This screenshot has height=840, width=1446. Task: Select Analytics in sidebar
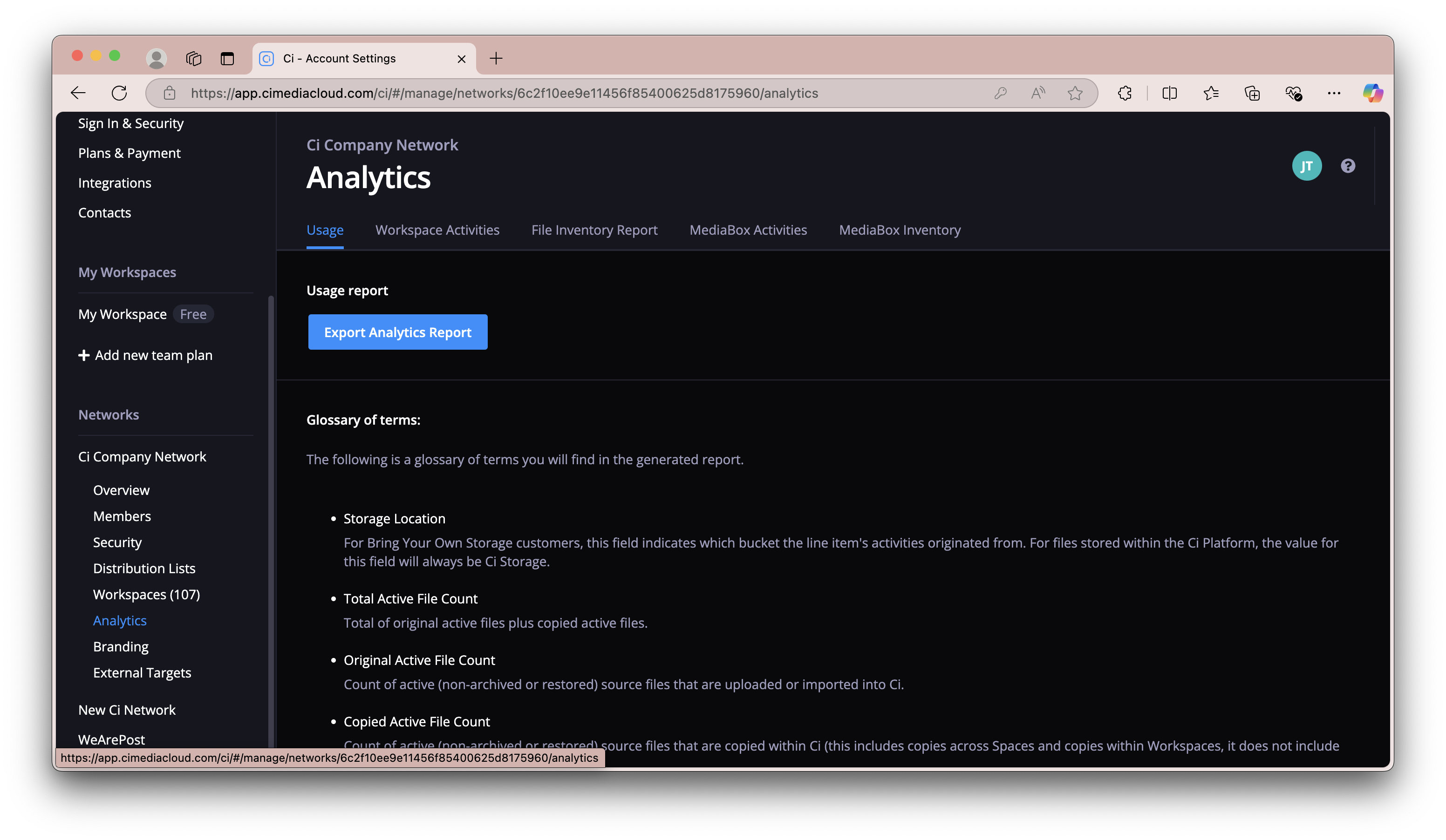coord(120,620)
